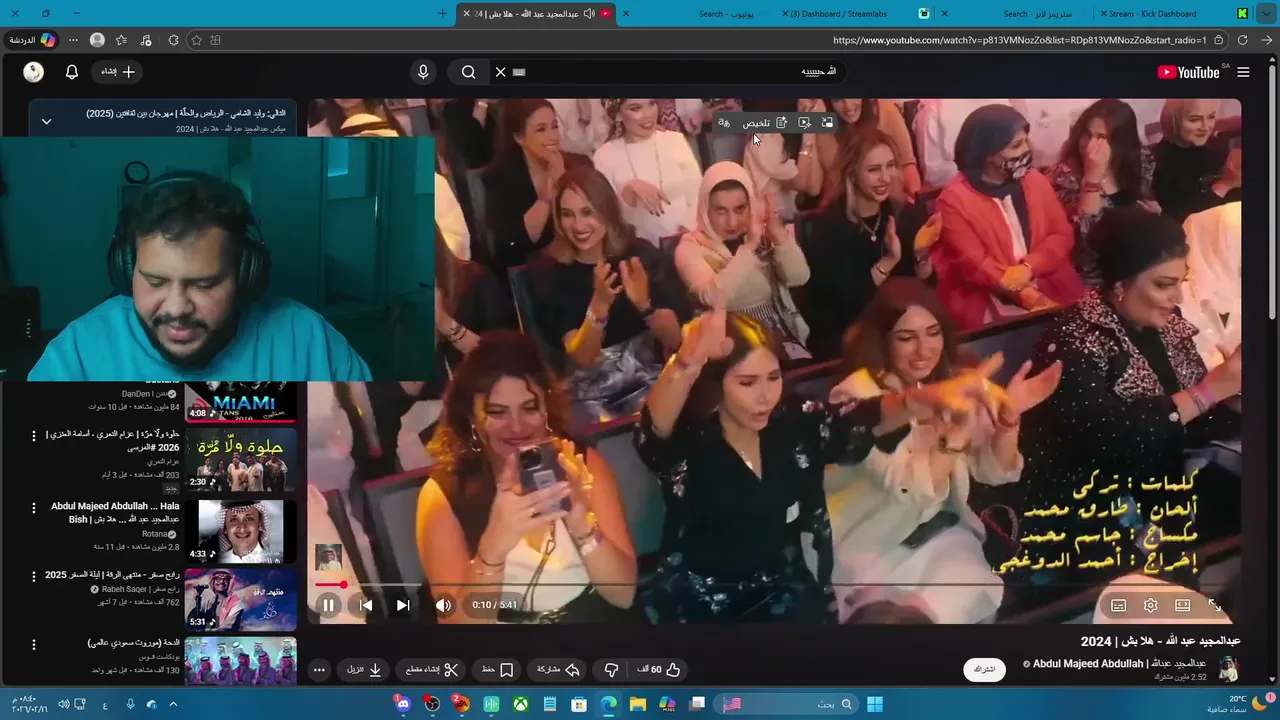Open YouTube main hamburger menu

[1243, 72]
